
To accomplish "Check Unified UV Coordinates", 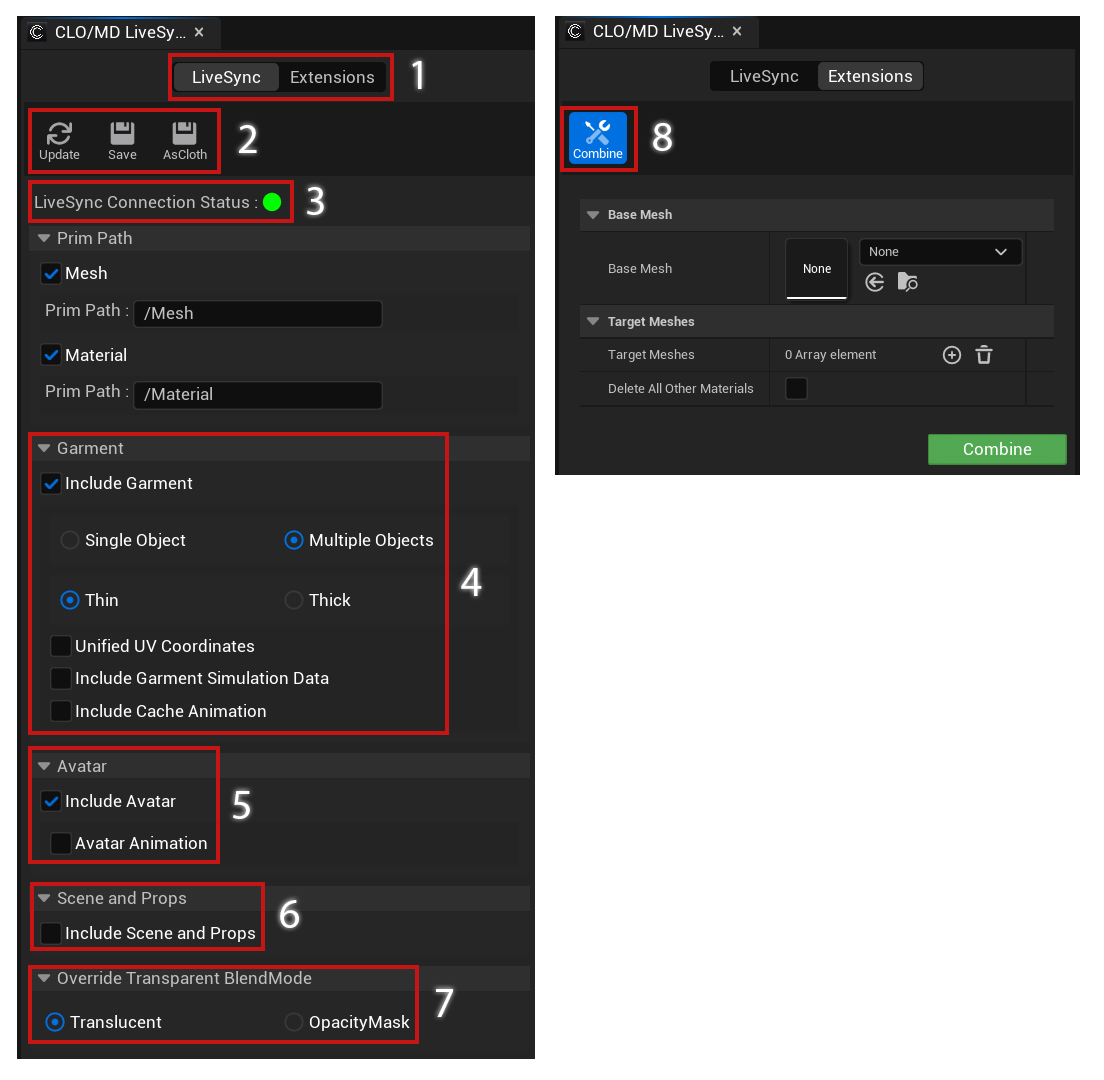I will click(60, 646).
